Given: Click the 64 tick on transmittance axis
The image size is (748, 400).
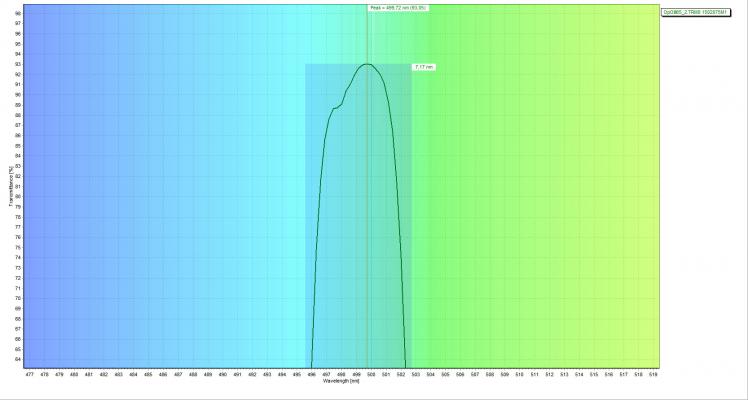Looking at the screenshot, I should (x=18, y=361).
